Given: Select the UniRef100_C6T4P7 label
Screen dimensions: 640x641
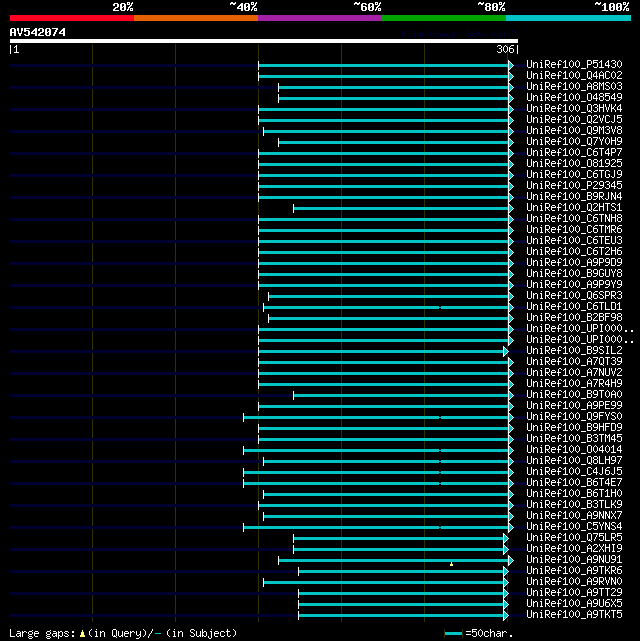Looking at the screenshot, I should [574, 152].
